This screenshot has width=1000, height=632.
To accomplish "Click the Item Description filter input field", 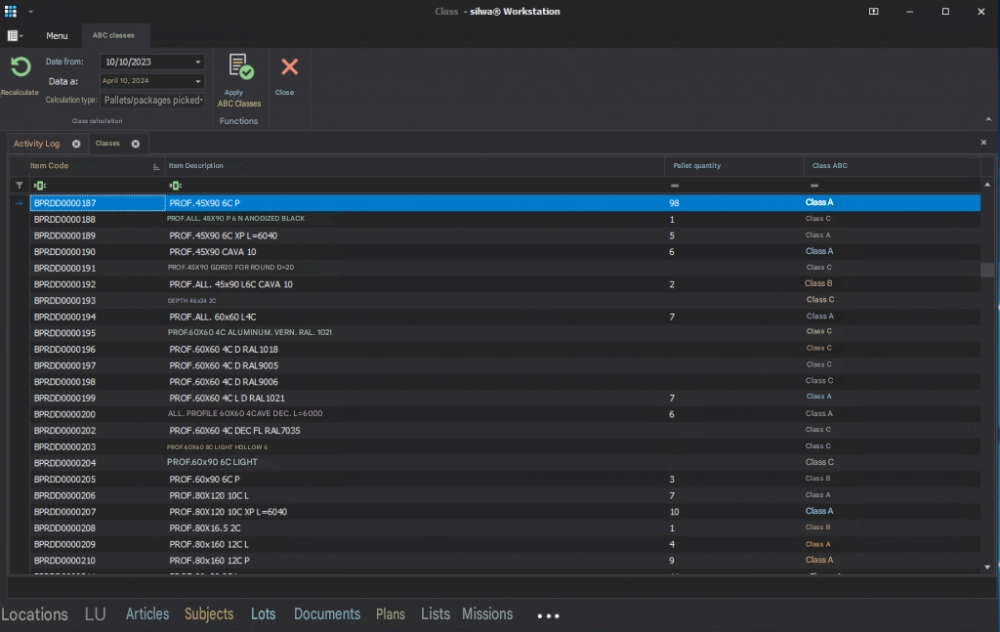I will [x=415, y=186].
